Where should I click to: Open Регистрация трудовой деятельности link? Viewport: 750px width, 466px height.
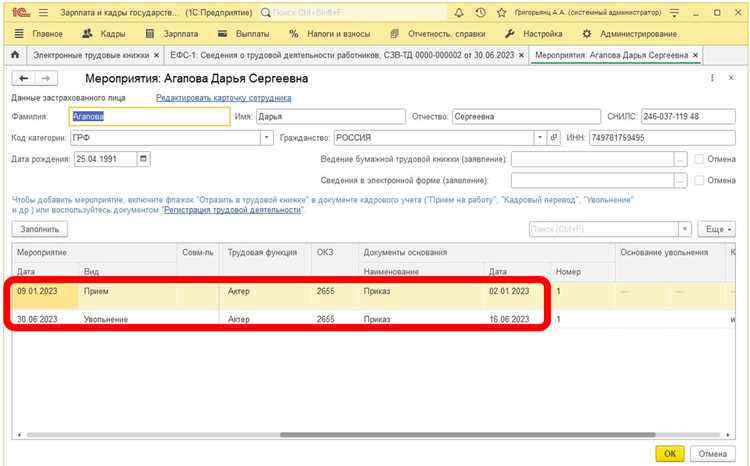[x=232, y=210]
